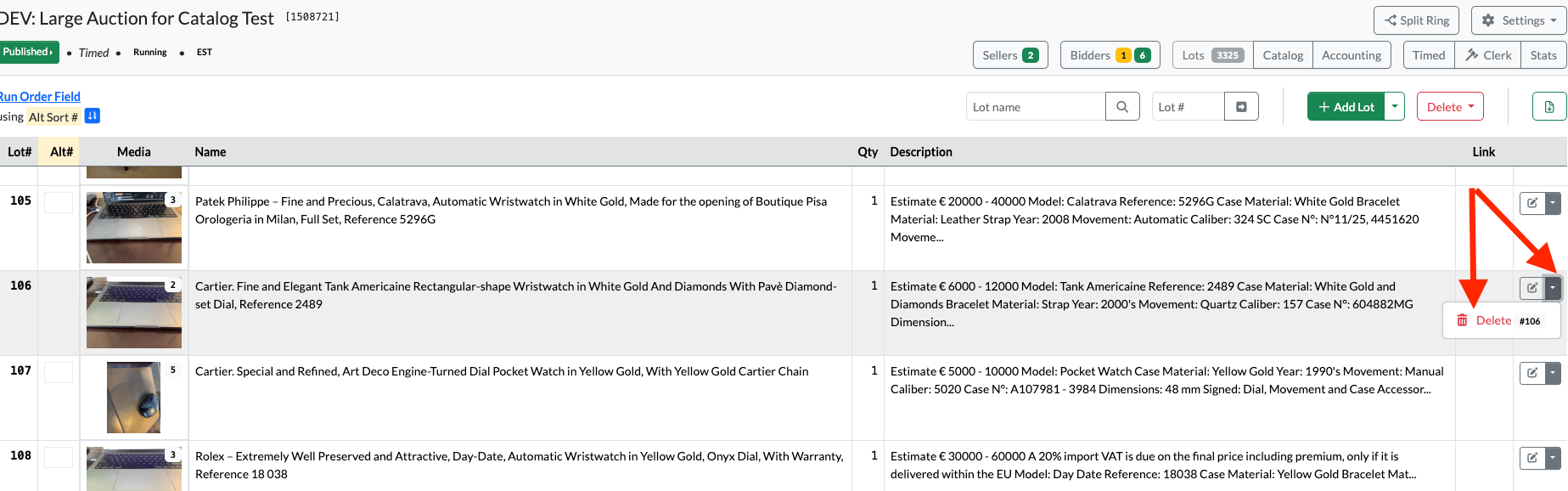Image resolution: width=1568 pixels, height=491 pixels.
Task: Open the Timed tab
Action: 1429,55
